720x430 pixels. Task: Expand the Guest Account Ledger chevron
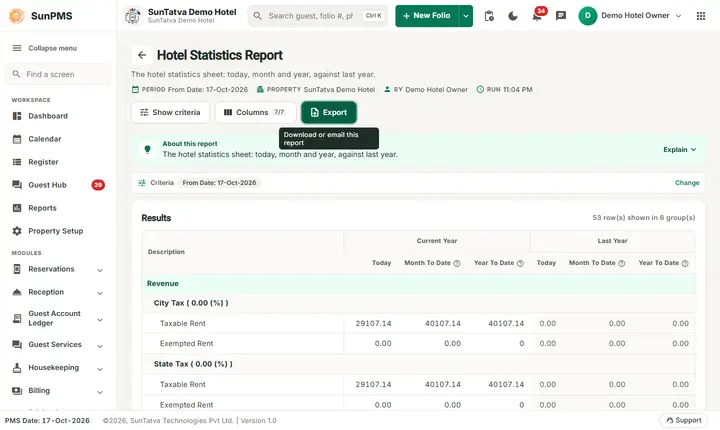tap(100, 319)
